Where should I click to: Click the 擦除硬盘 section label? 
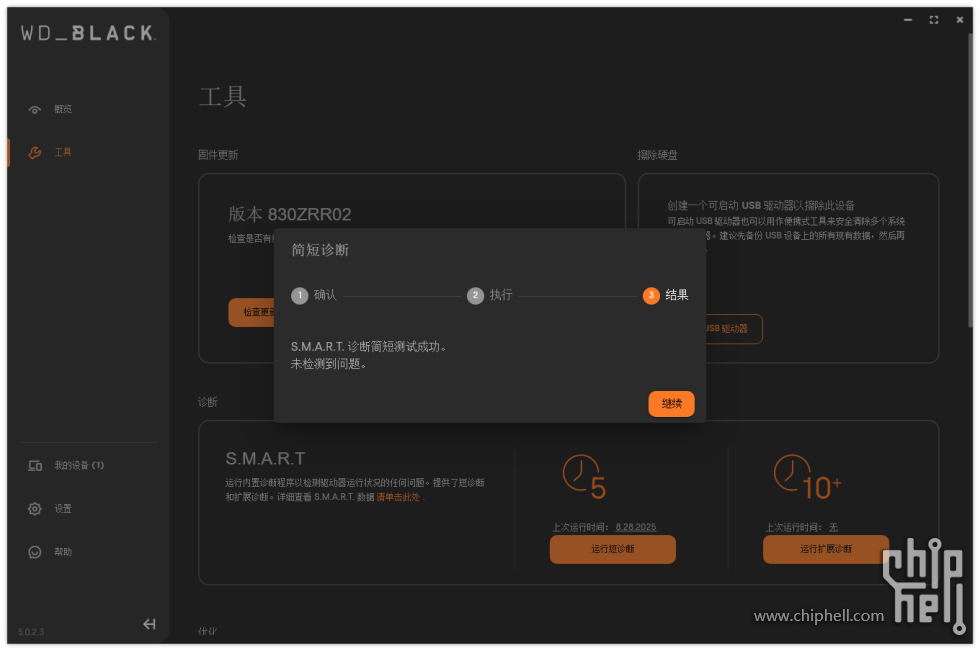pyautogui.click(x=658, y=155)
